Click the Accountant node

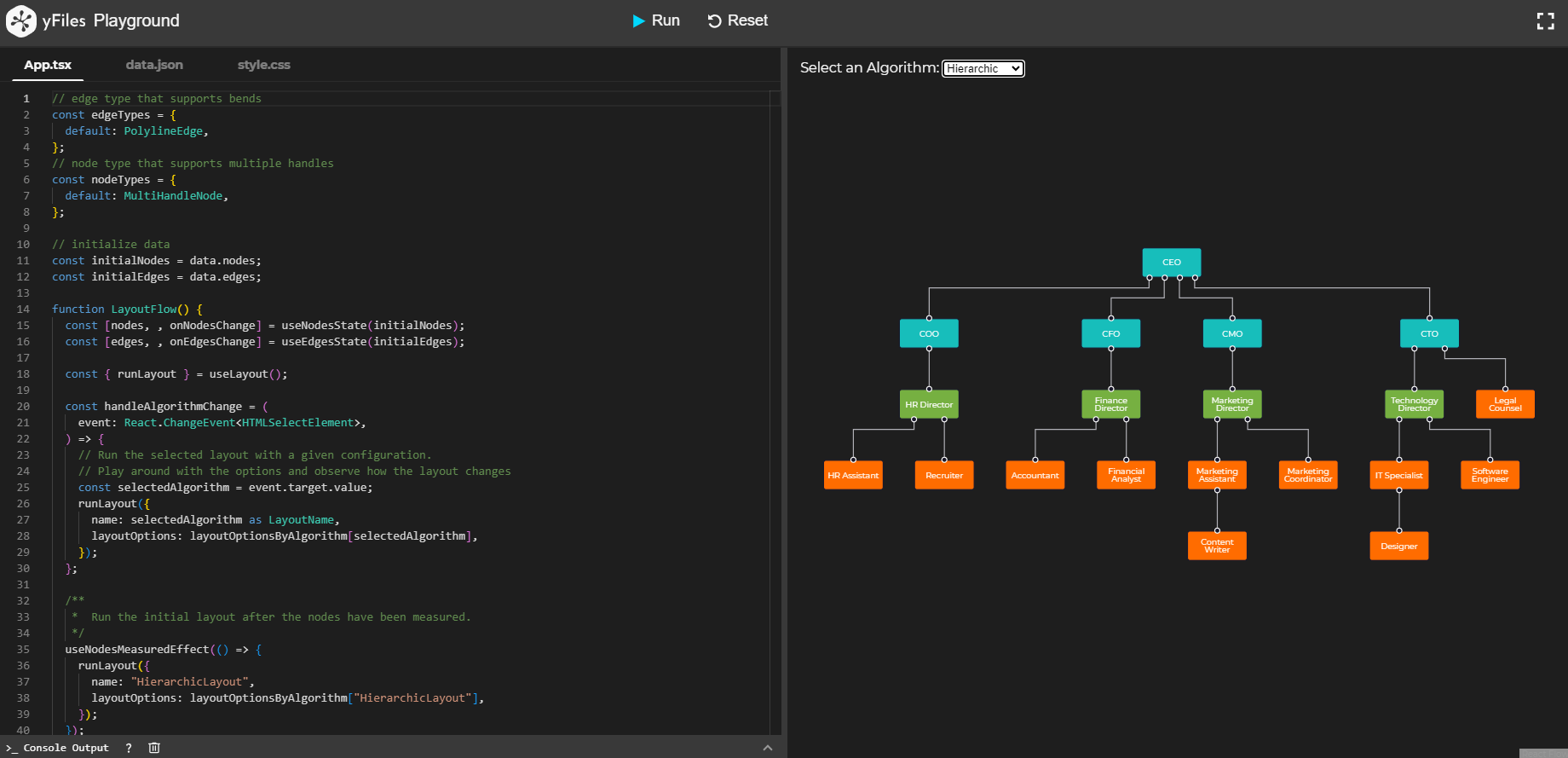tap(1035, 475)
